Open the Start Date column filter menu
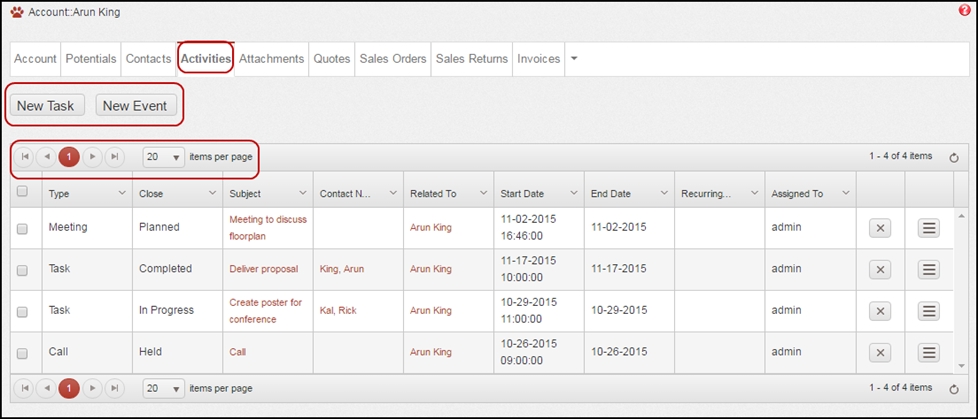 click(x=574, y=193)
